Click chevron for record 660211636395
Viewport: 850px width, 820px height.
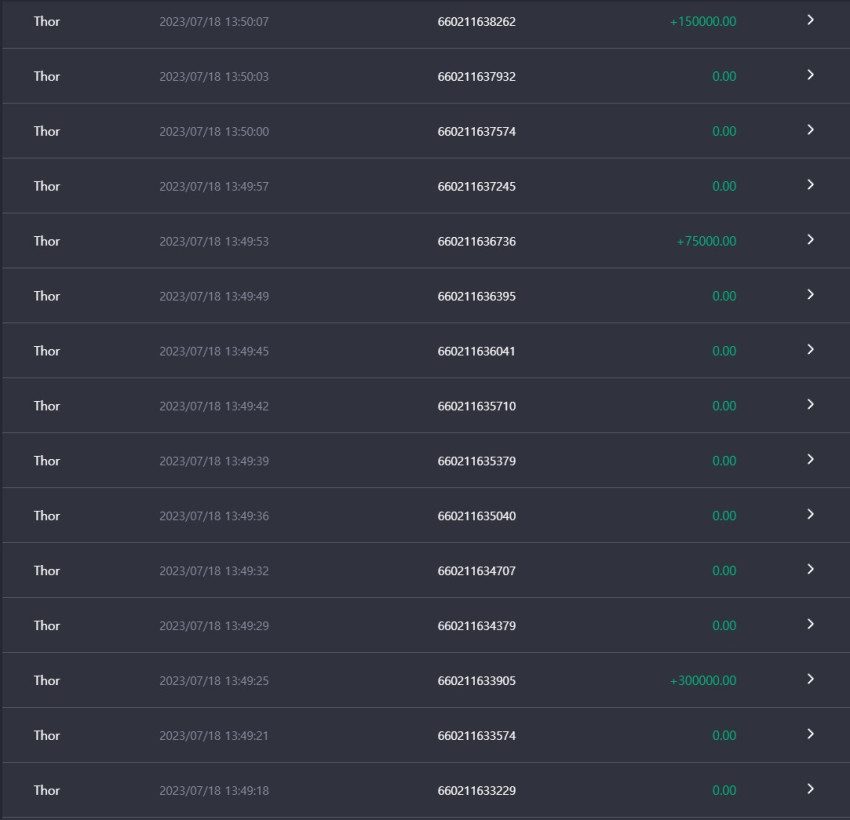pos(810,295)
